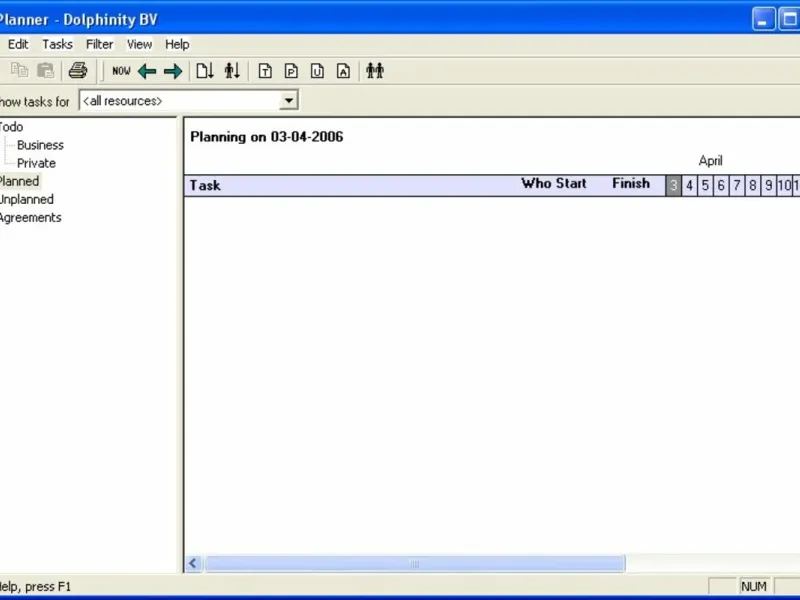
Task: Click the two-people resources icon
Action: [375, 70]
